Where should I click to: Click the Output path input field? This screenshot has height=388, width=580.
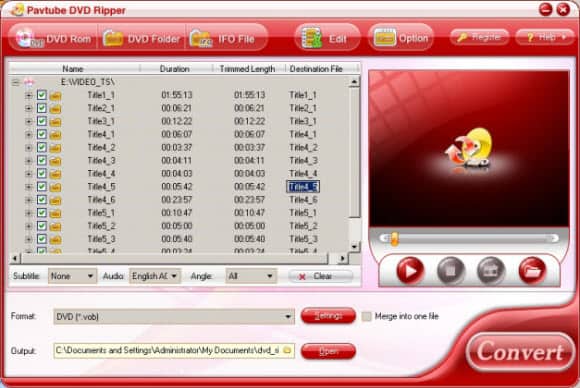pyautogui.click(x=174, y=350)
